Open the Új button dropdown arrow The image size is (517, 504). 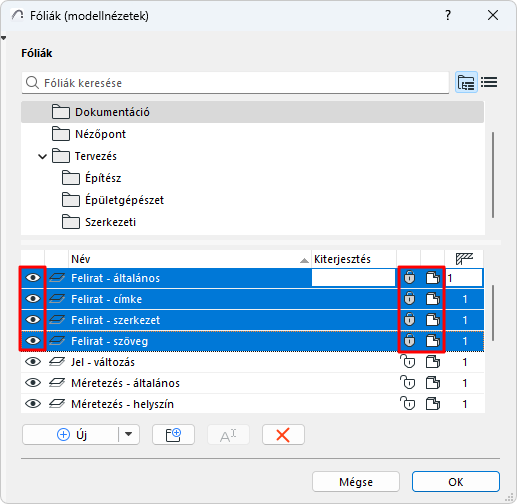point(129,434)
